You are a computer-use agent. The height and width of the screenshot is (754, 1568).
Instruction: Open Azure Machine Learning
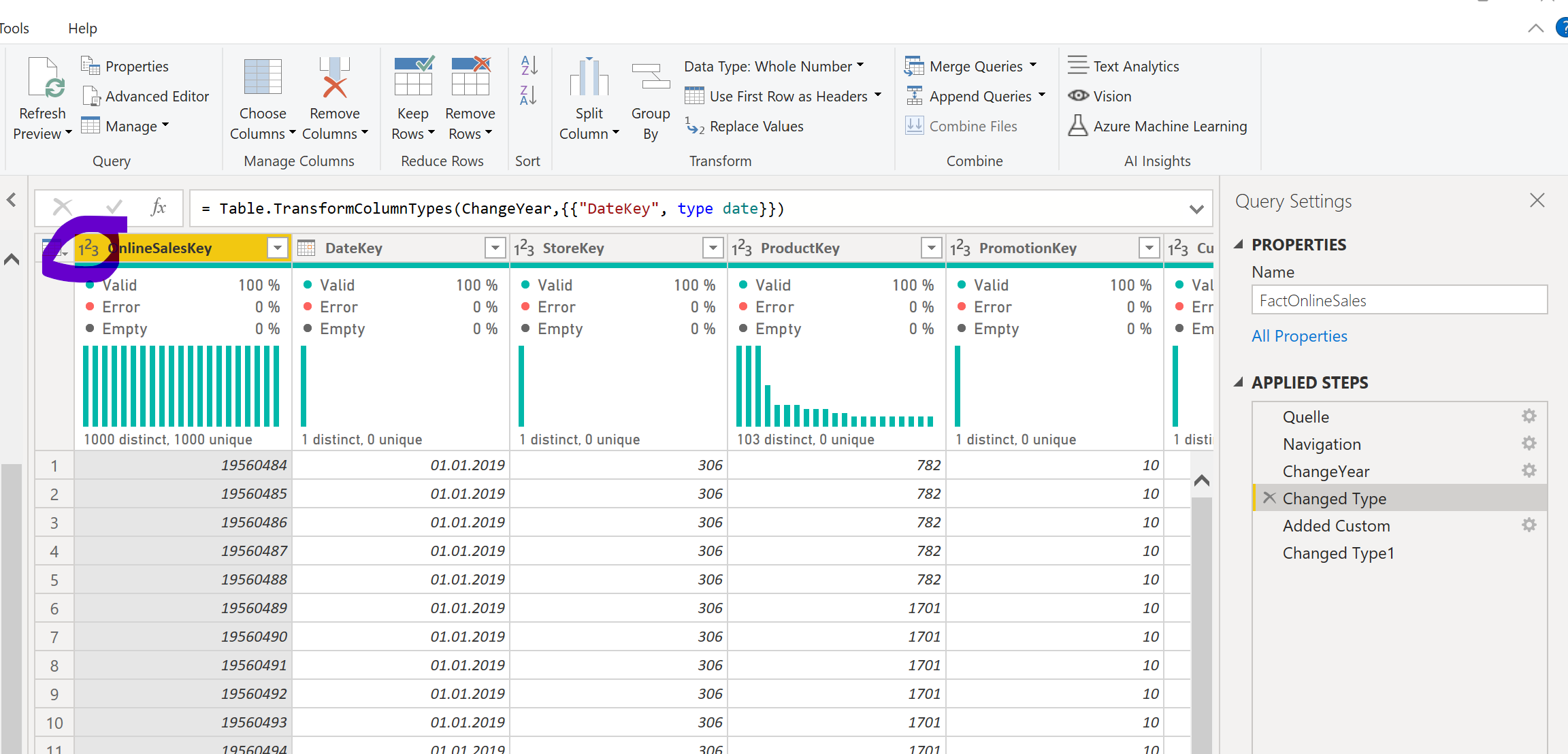click(x=1158, y=126)
